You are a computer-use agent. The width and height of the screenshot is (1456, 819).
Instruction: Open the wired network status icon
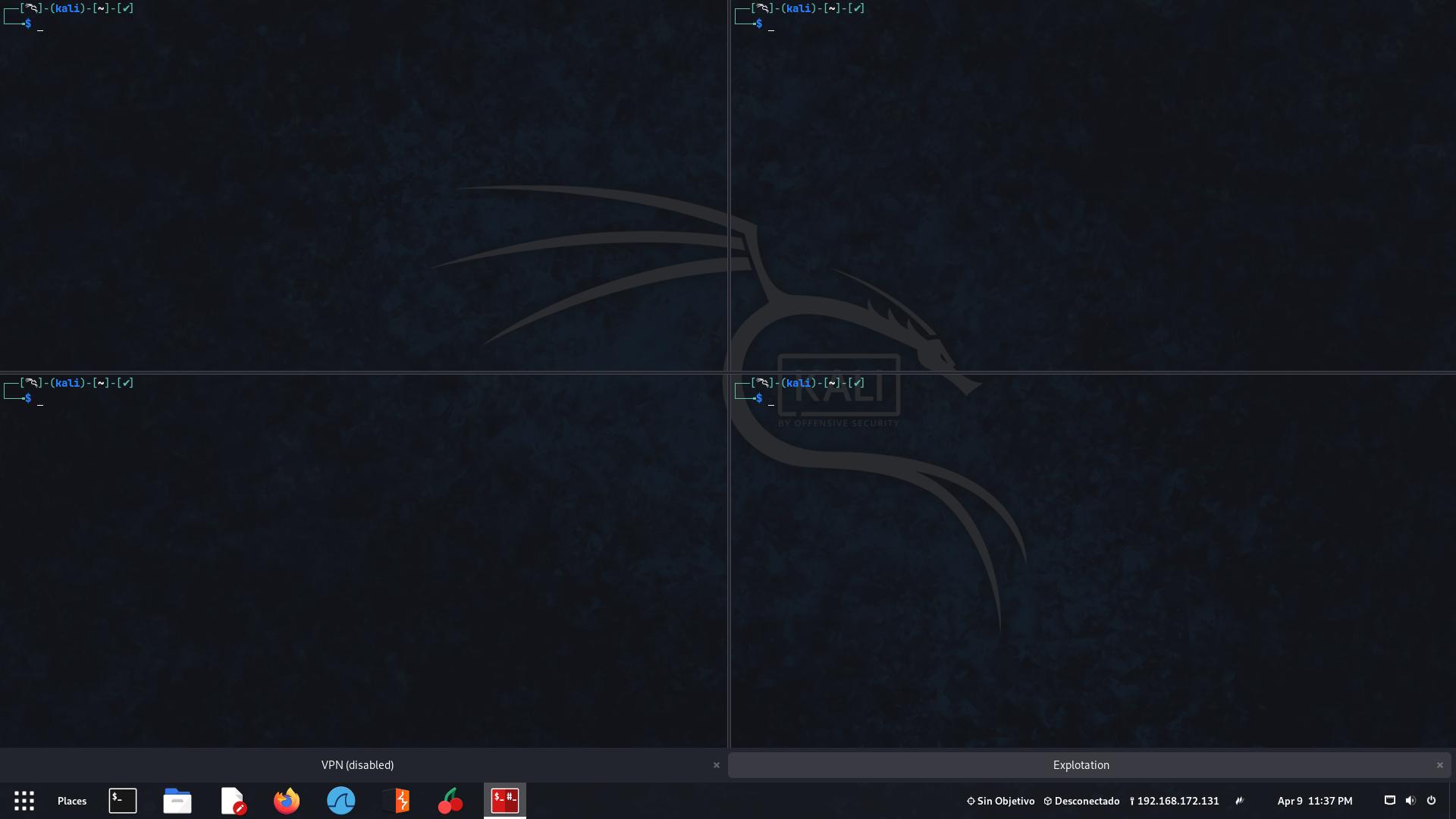pyautogui.click(x=1389, y=800)
